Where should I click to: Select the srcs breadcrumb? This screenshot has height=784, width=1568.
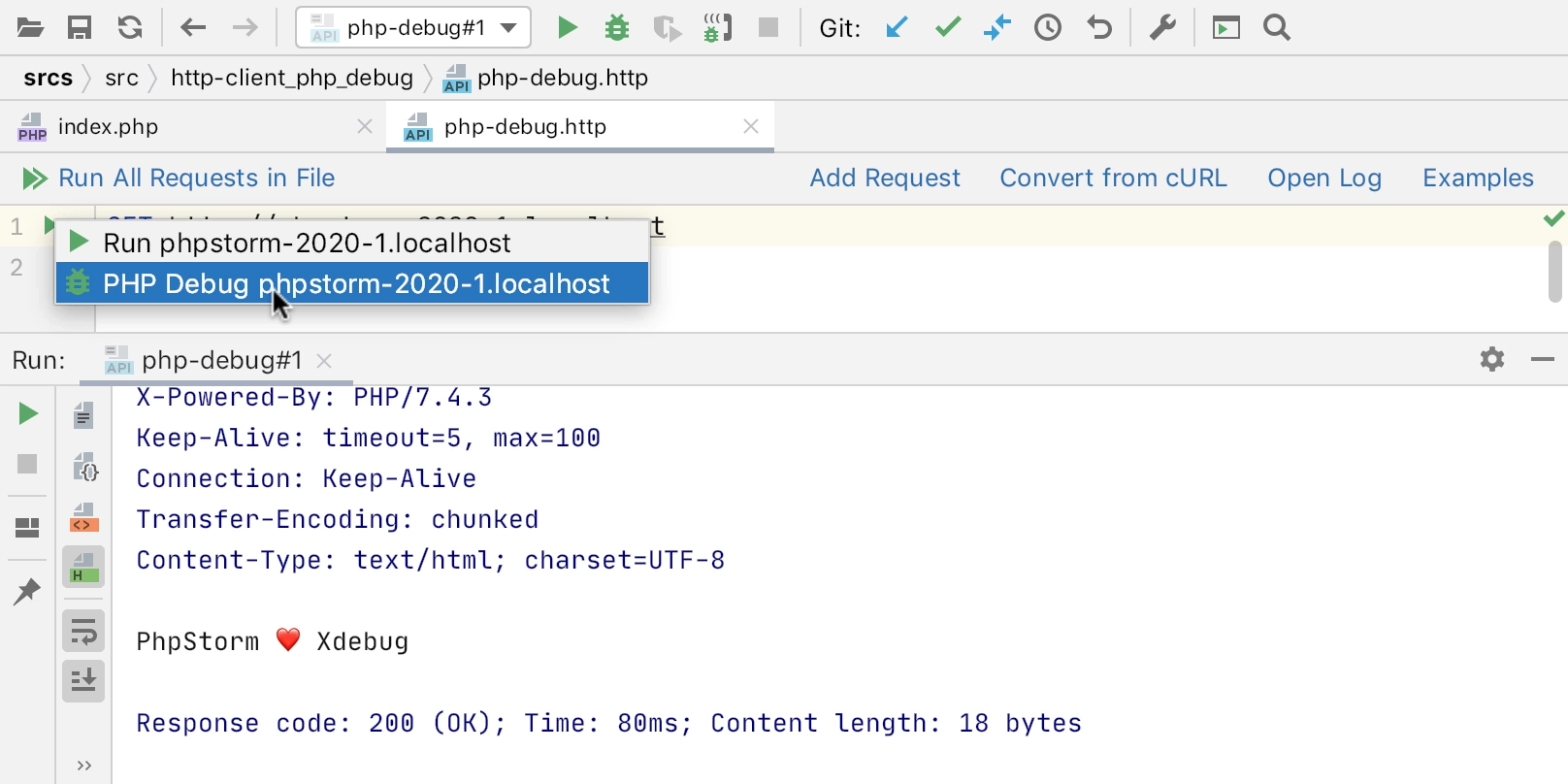(x=49, y=78)
